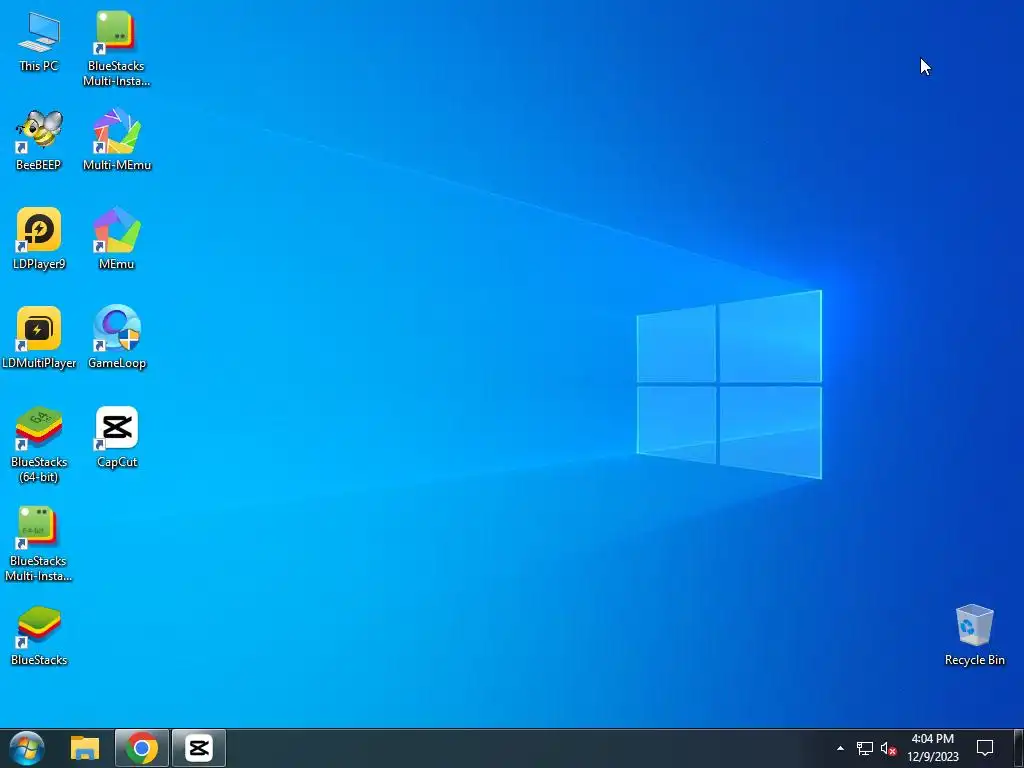Select the top BlueStacks Multi-Instance shortcut beside This PC
The height and width of the screenshot is (768, 1024).
tap(116, 49)
